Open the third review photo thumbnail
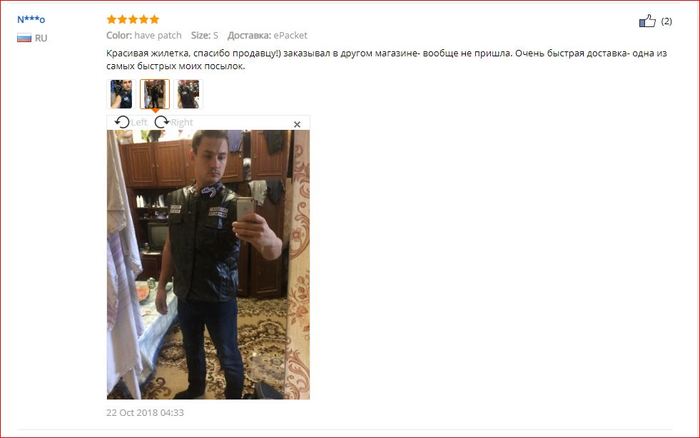700x438 pixels. (x=188, y=94)
